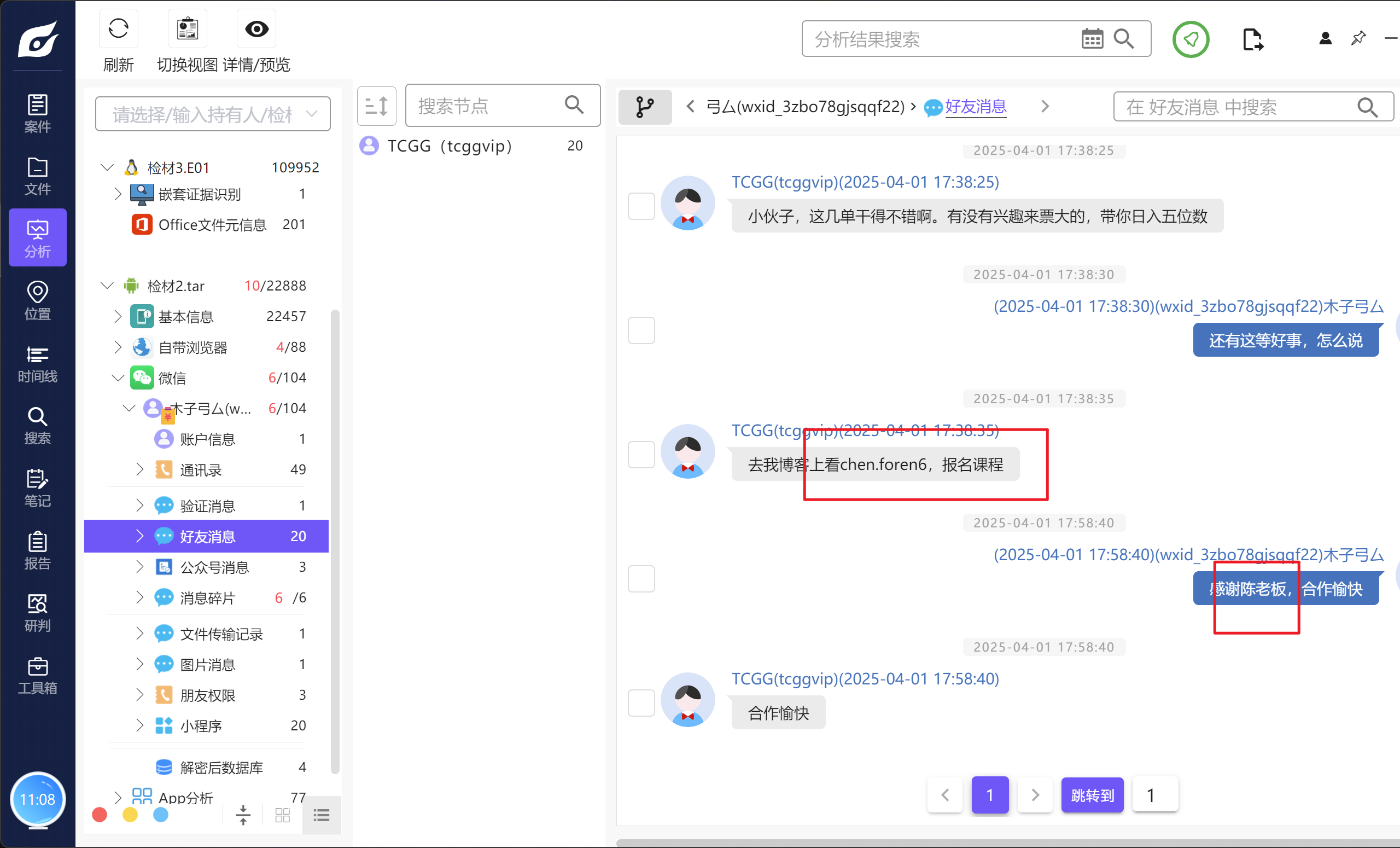Toggle the 详情/预览 eye icon
1400x848 pixels.
coord(256,29)
